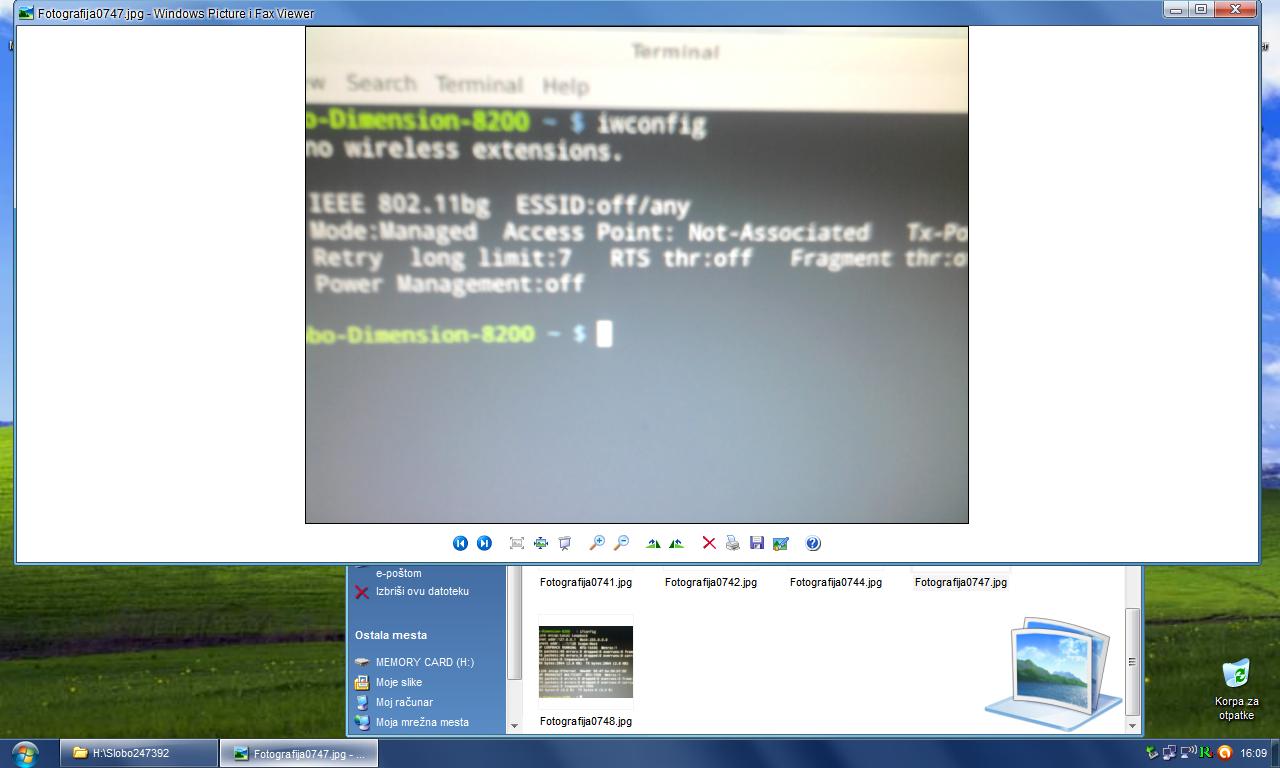Delete the picture with the red X icon

click(709, 543)
